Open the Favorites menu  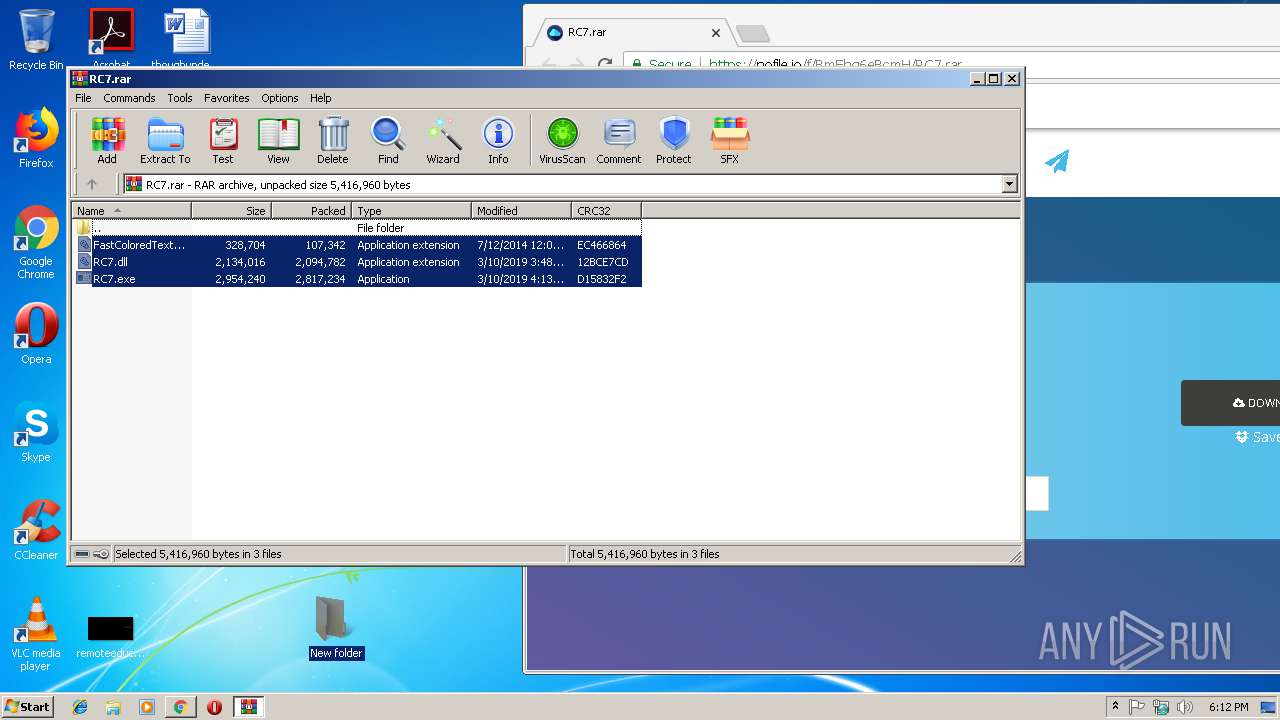click(x=227, y=98)
